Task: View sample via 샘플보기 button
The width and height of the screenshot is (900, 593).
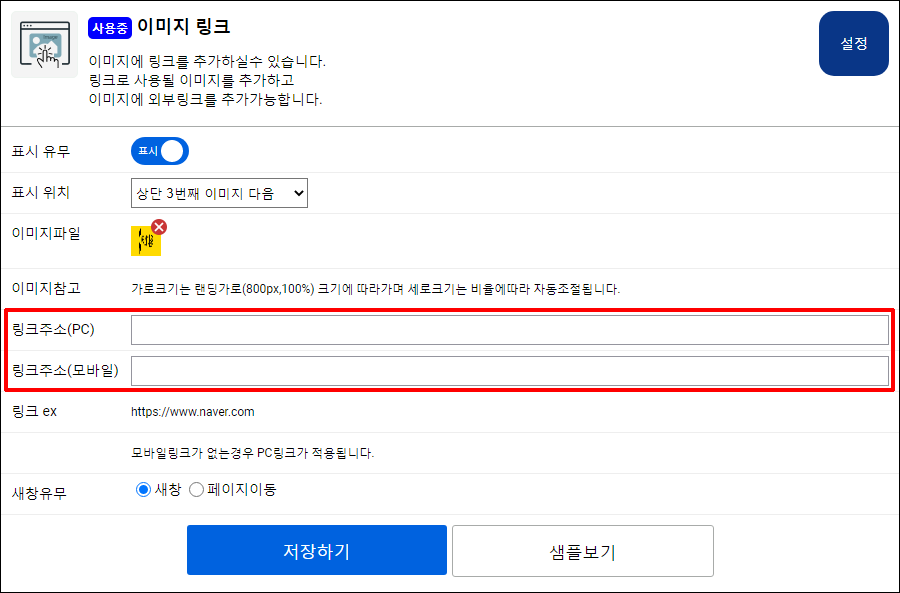Action: click(582, 550)
